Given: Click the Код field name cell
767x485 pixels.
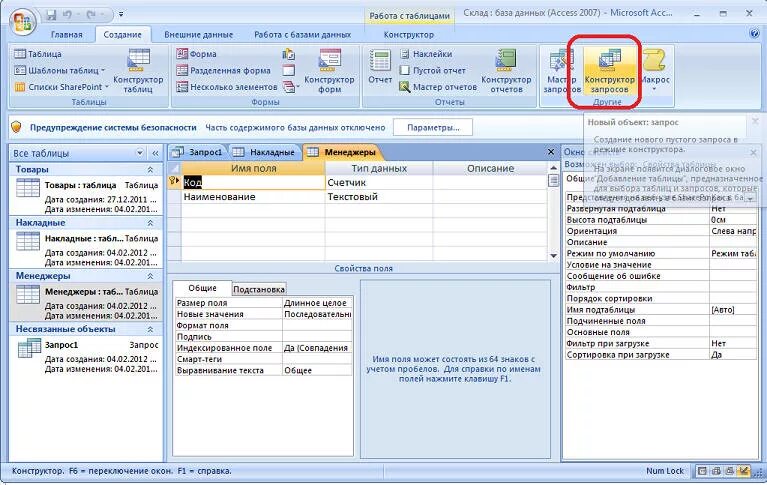Looking at the screenshot, I should coord(253,182).
